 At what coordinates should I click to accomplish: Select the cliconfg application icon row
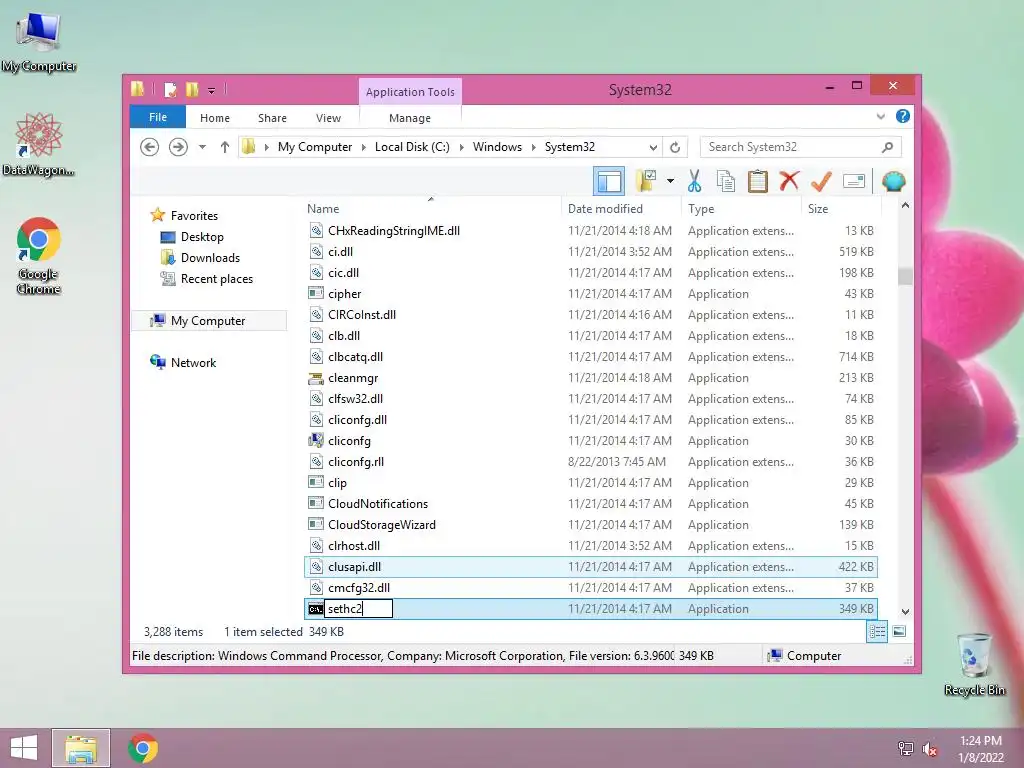590,441
